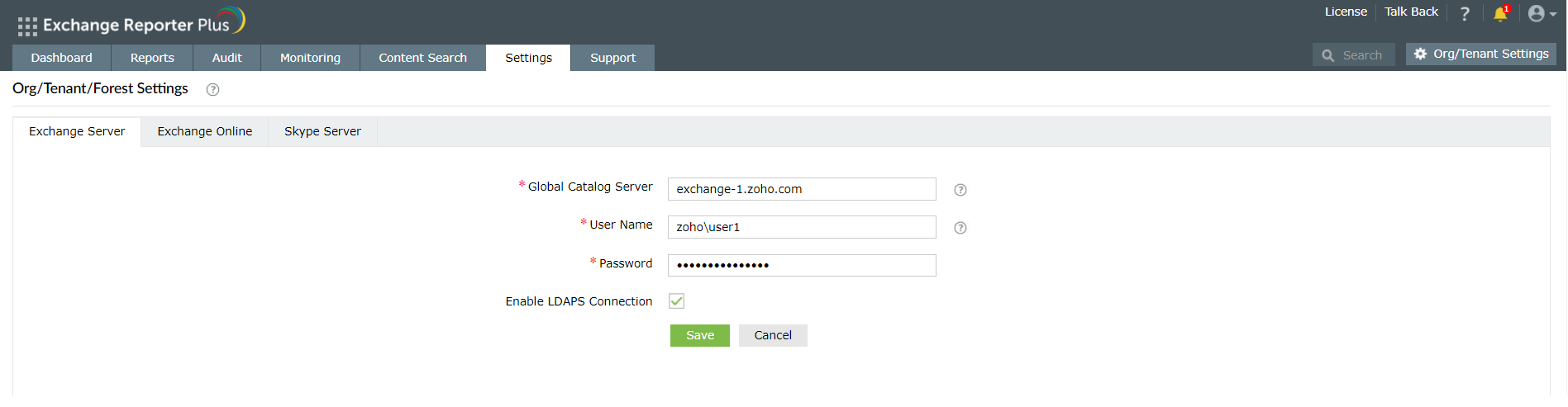Click the Org/Tenant Settings gear button
The height and width of the screenshot is (407, 1568).
(x=1480, y=54)
